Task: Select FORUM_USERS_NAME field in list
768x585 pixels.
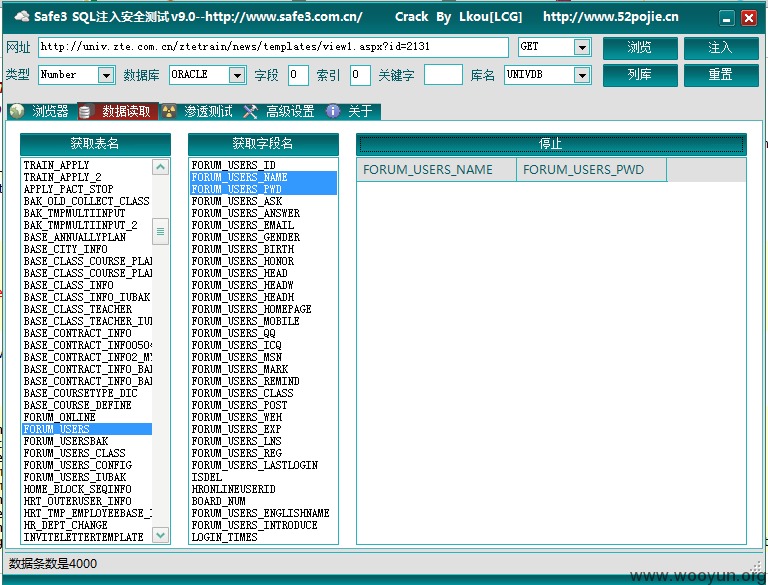Action: (x=263, y=177)
